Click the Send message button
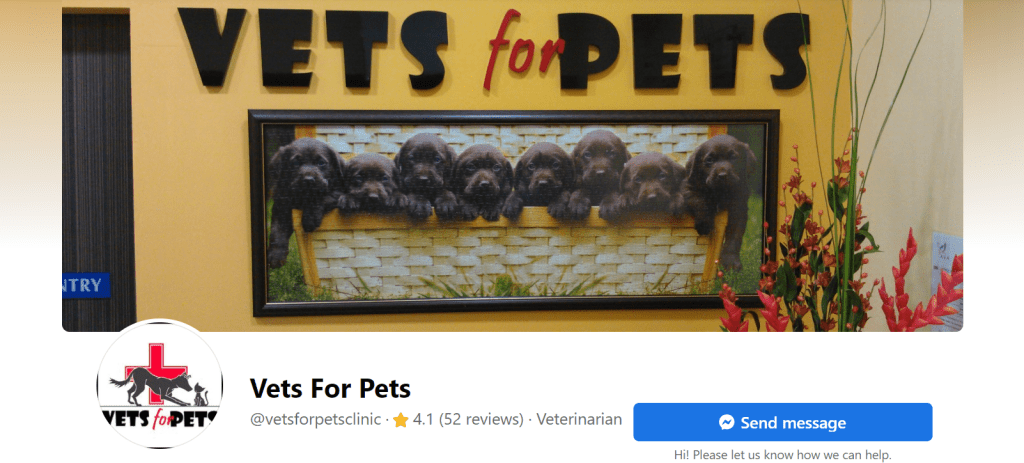This screenshot has width=1024, height=463. (x=782, y=422)
